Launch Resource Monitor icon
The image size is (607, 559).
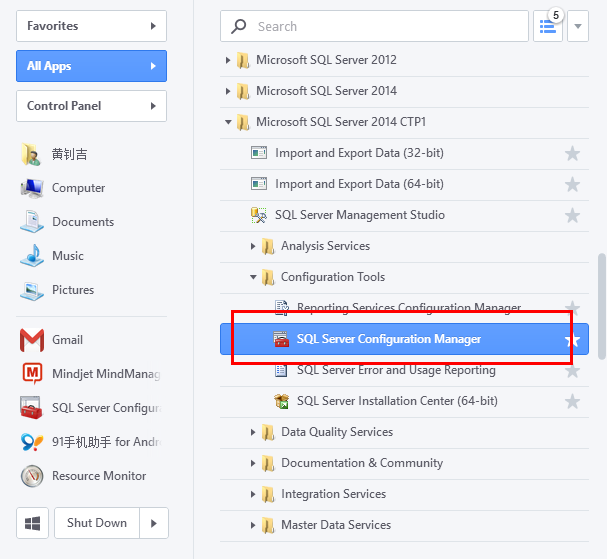coord(32,476)
